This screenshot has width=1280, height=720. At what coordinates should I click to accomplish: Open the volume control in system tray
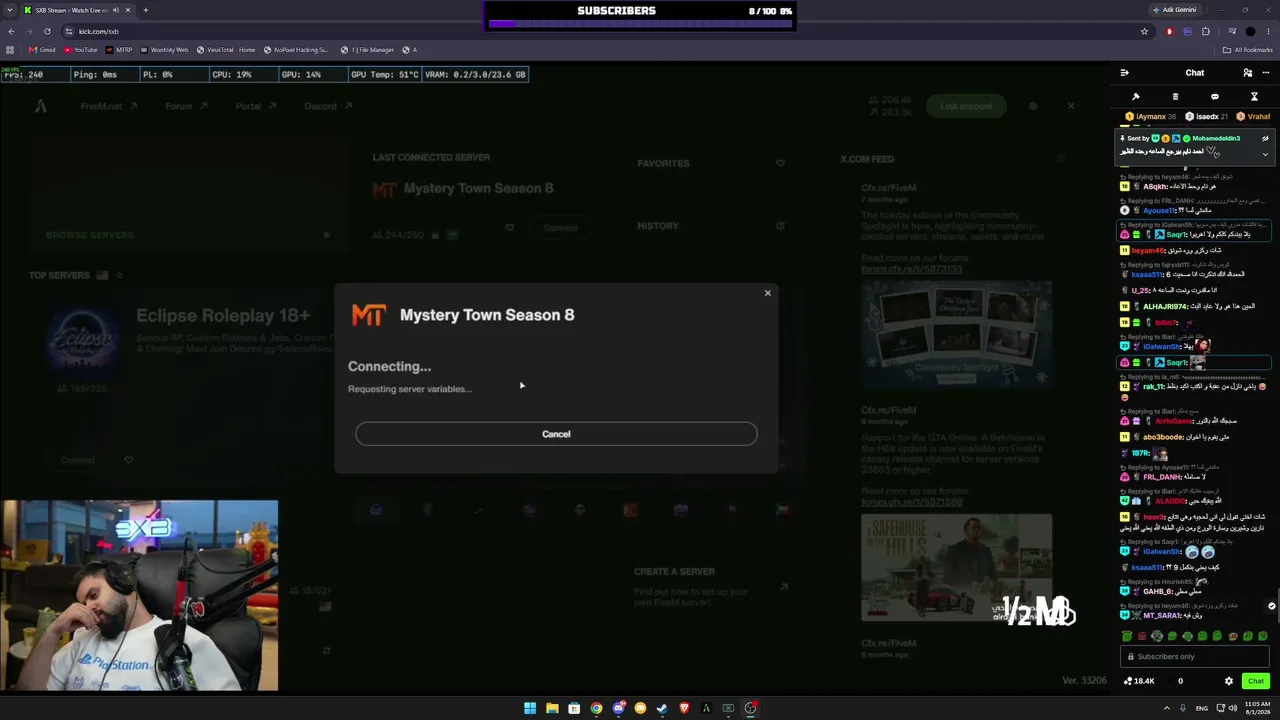(1231, 708)
